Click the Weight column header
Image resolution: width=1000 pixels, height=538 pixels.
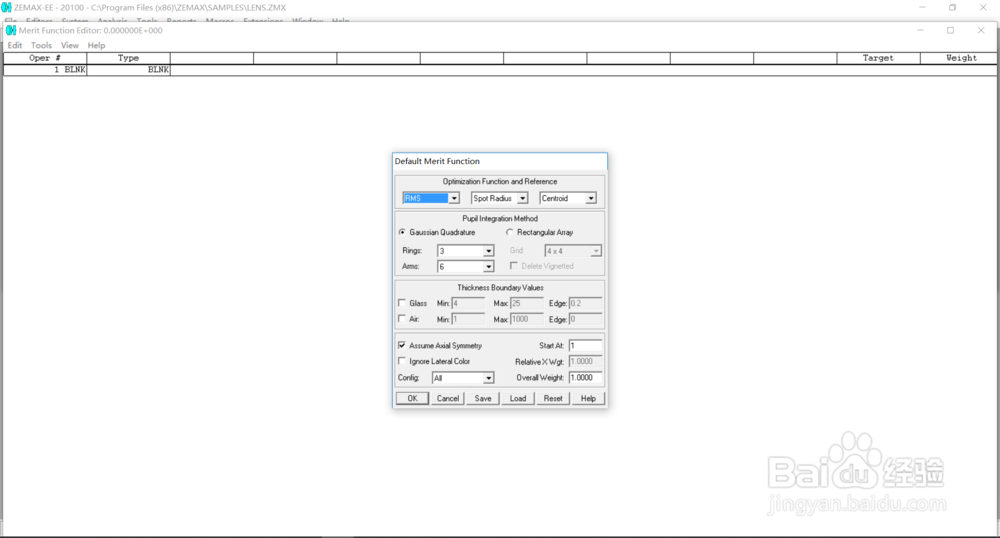click(x=959, y=58)
